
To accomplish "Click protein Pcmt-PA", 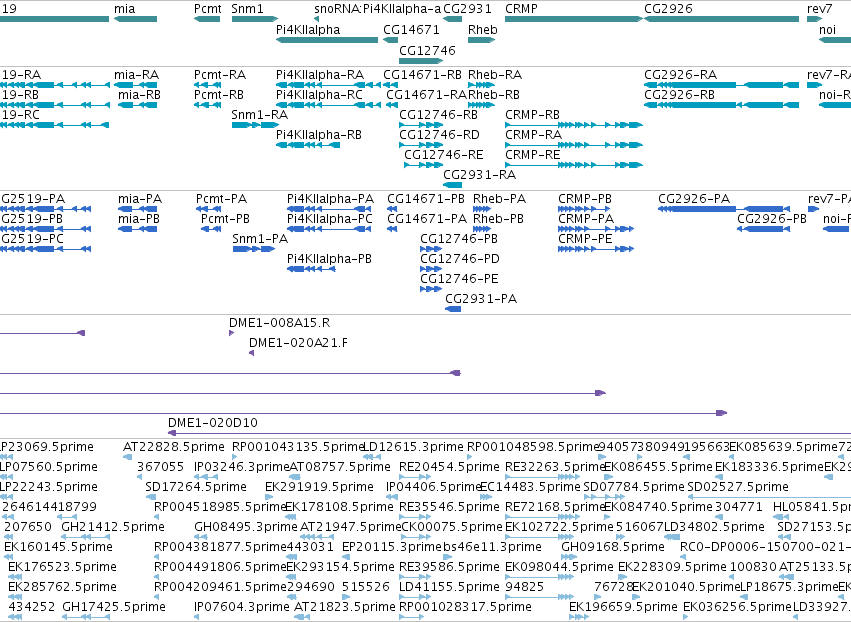I will pos(208,209).
